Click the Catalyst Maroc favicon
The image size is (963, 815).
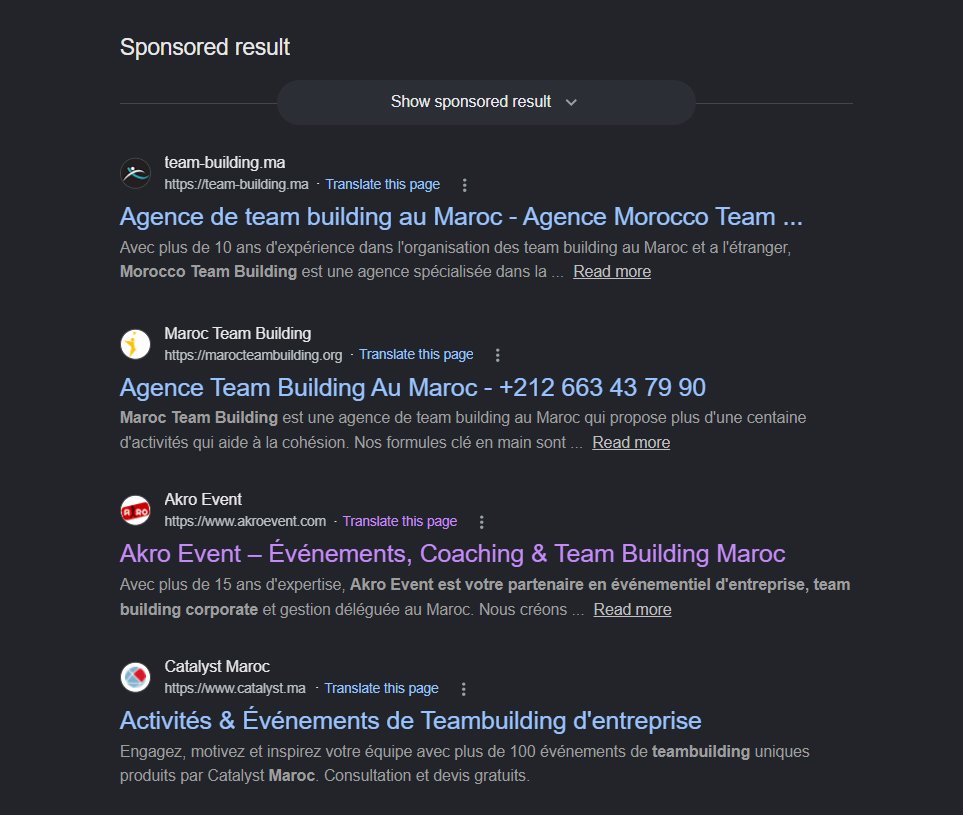(x=135, y=677)
